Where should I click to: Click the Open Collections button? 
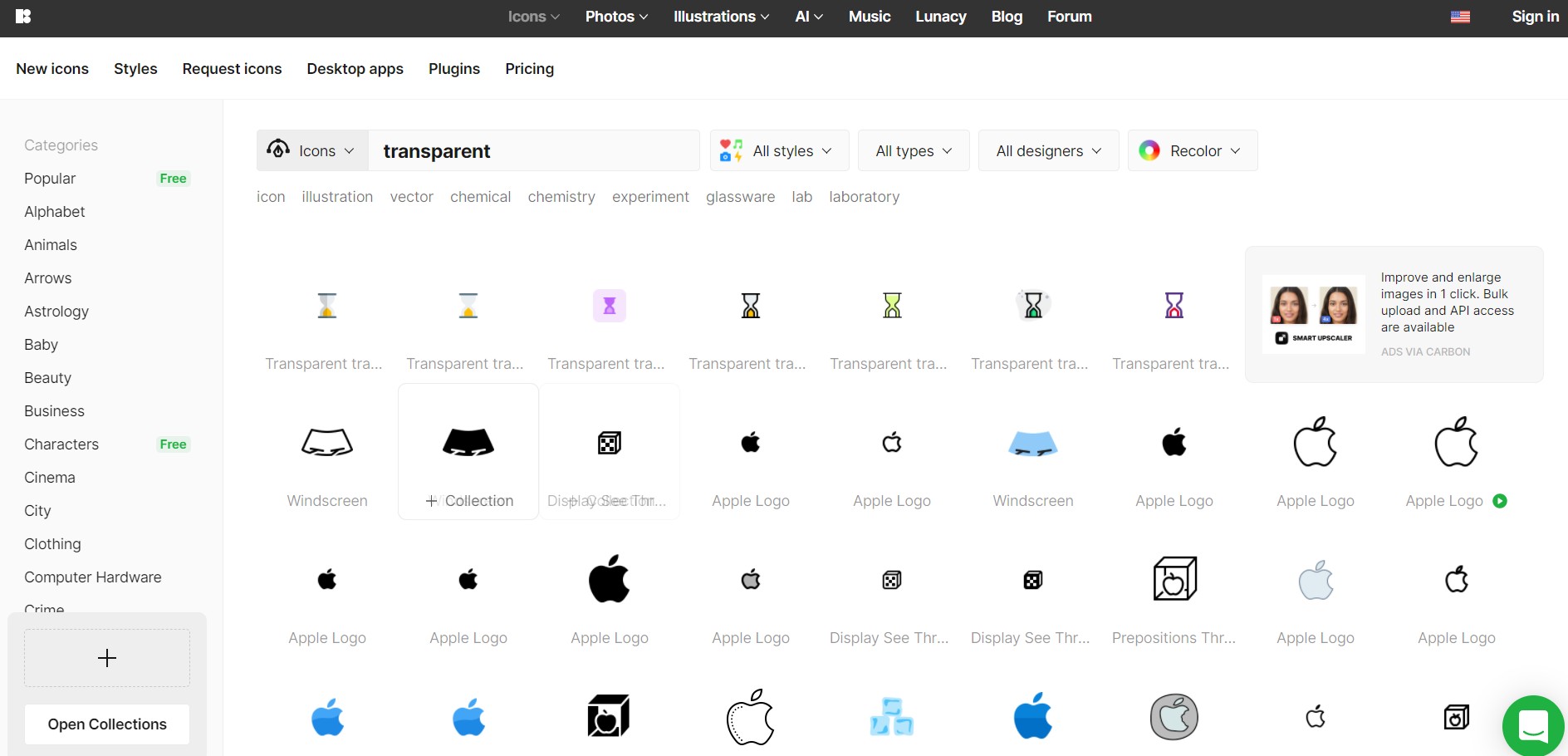click(107, 724)
